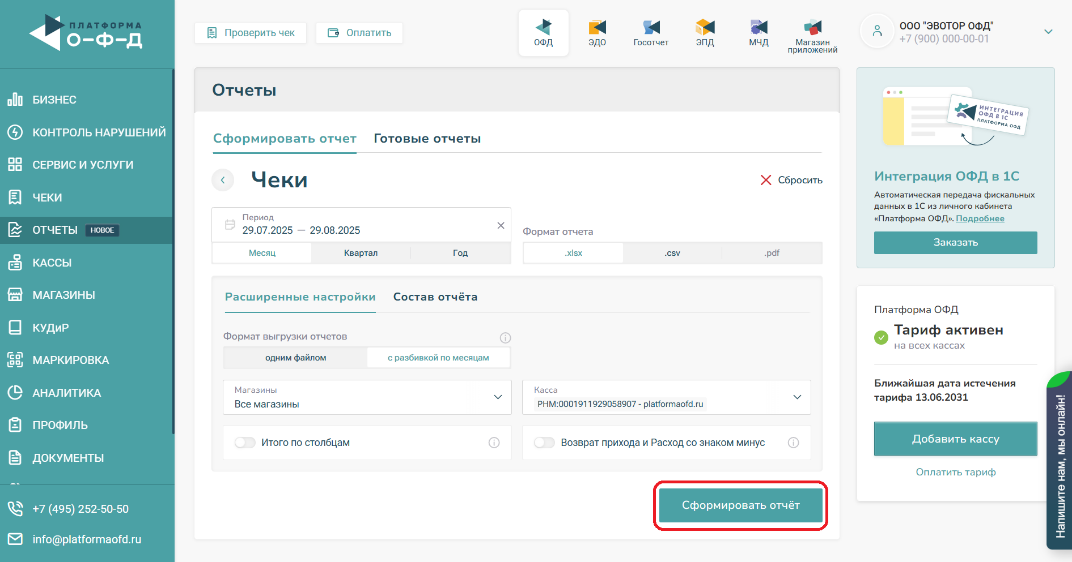Viewport: 1072px width, 562px height.
Task: Toggle Возврат прихода и Расход со знаком минус
Action: tap(544, 442)
